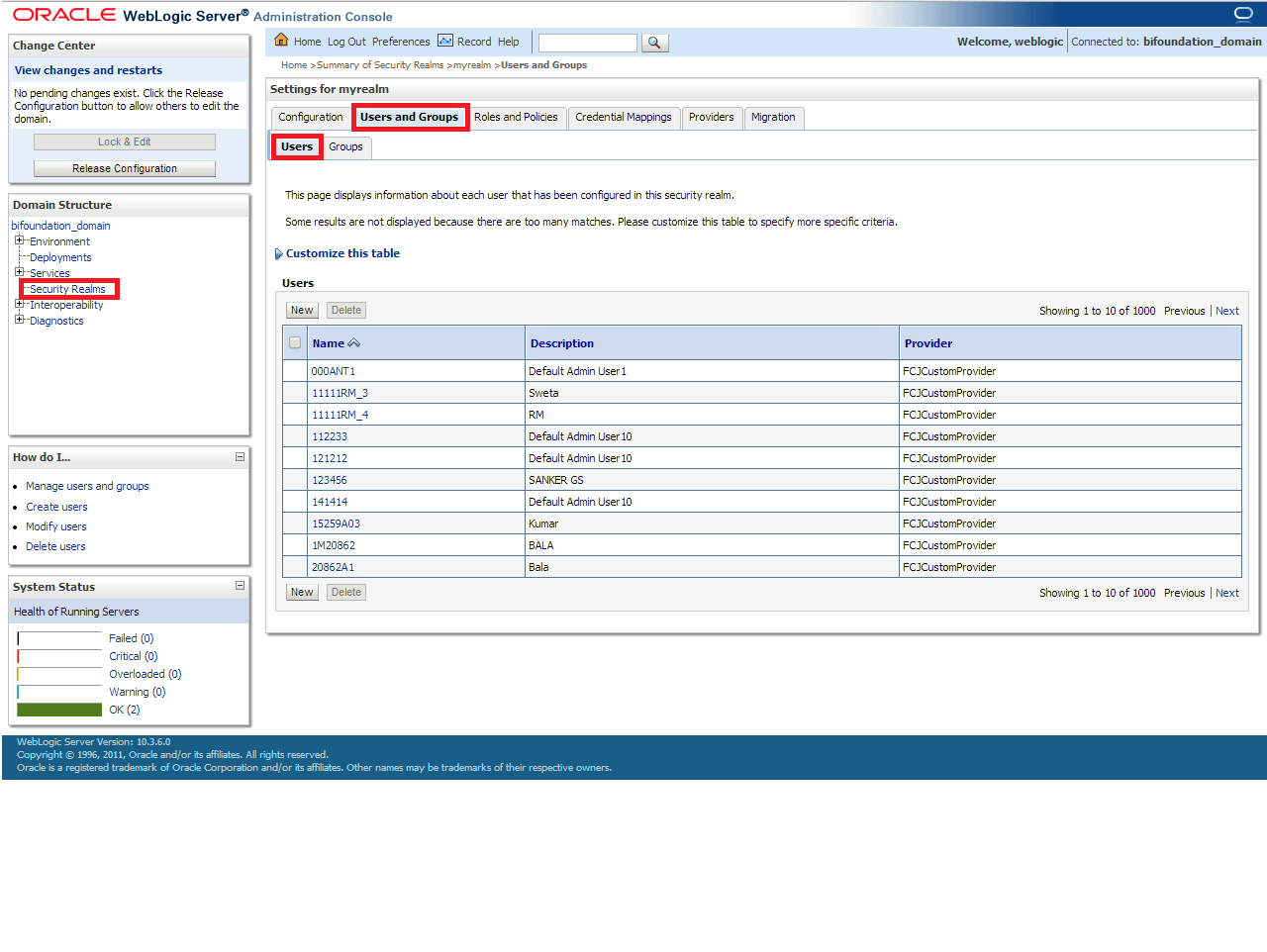
Task: Select Deployments in Domain Structure
Action: pyautogui.click(x=60, y=257)
